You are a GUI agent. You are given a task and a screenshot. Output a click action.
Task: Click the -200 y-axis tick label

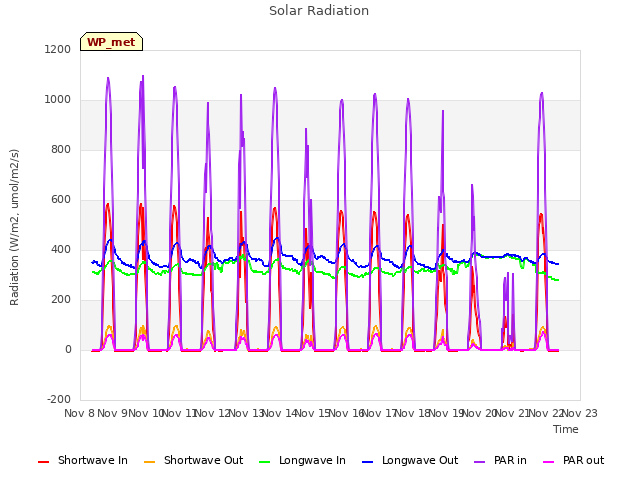coord(59,399)
